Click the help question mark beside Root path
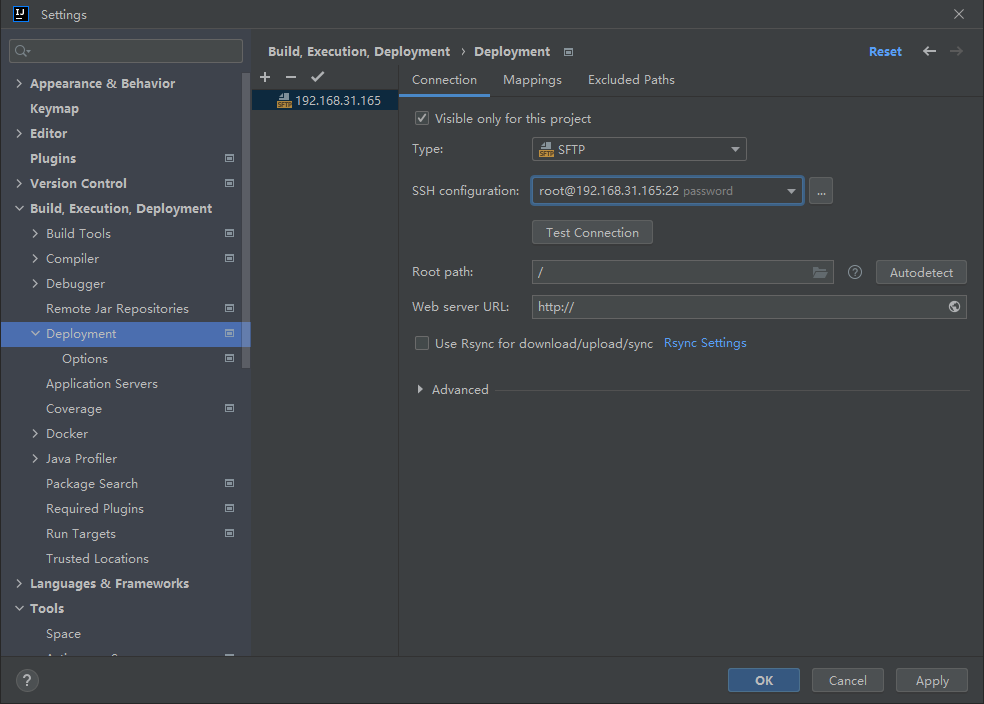This screenshot has height=704, width=984. pos(855,272)
